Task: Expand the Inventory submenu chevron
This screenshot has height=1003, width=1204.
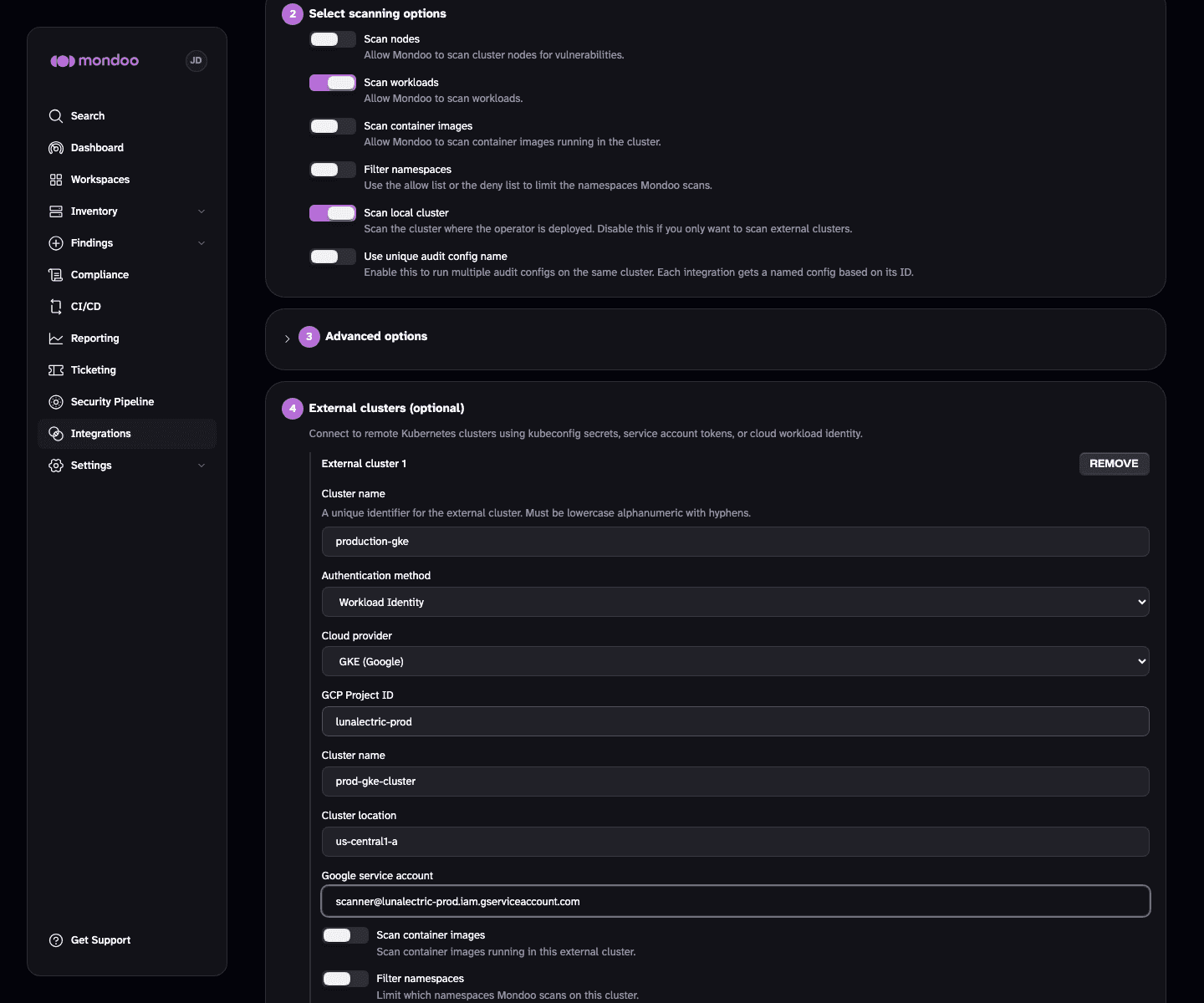Action: click(202, 211)
